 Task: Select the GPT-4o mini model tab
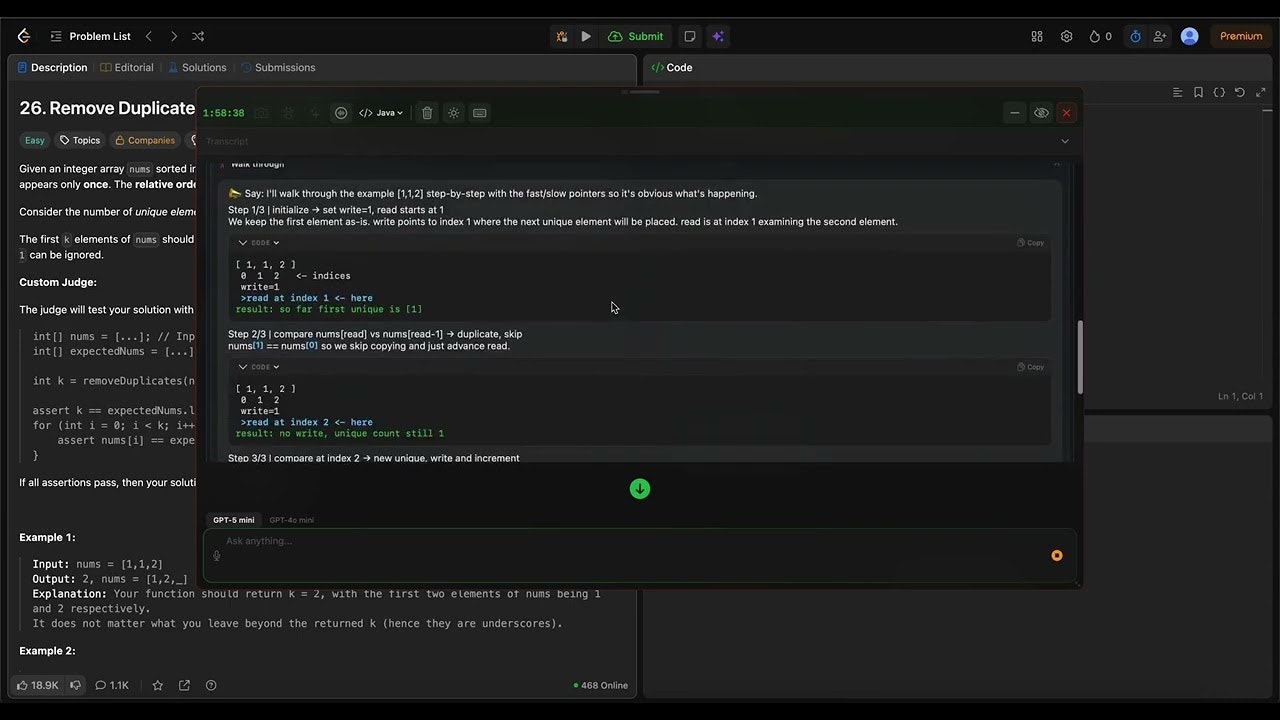point(291,520)
